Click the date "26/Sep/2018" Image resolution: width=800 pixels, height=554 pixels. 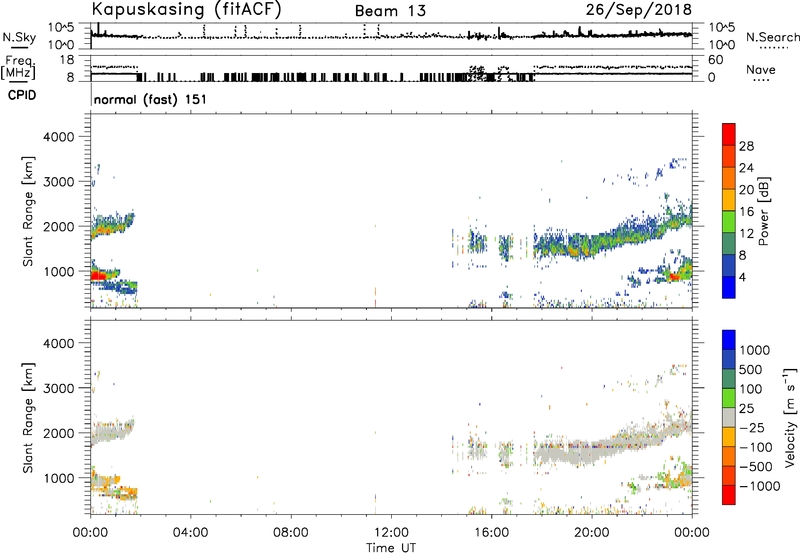639,9
